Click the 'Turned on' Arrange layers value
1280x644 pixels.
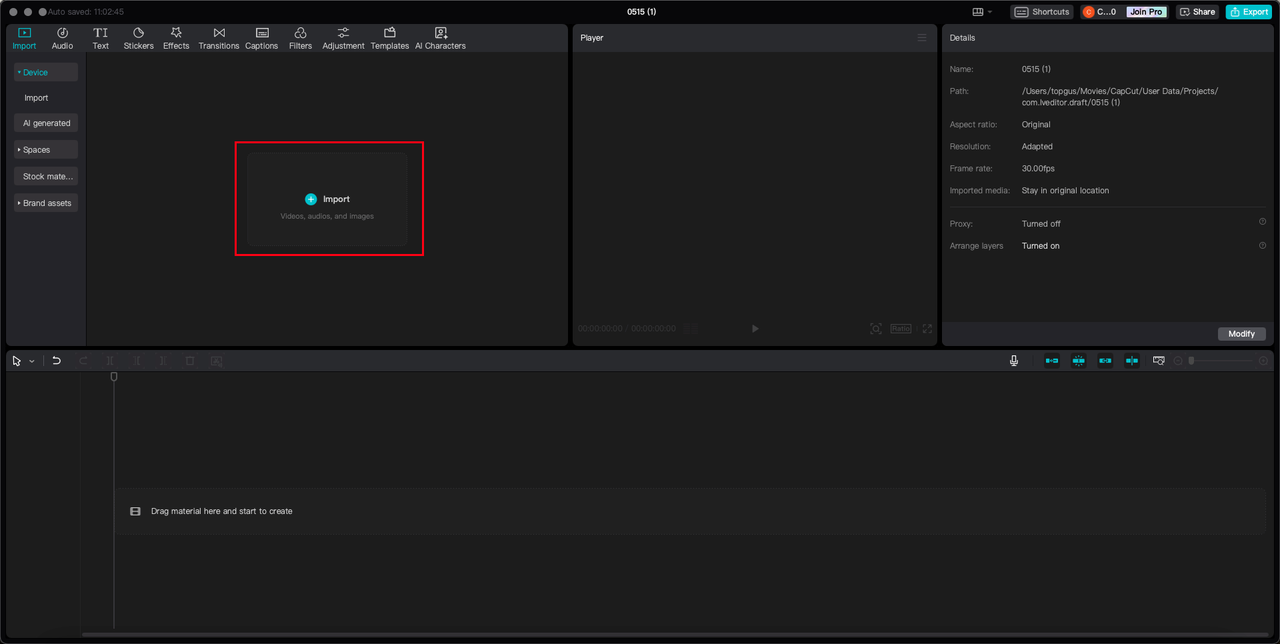pyautogui.click(x=1041, y=245)
